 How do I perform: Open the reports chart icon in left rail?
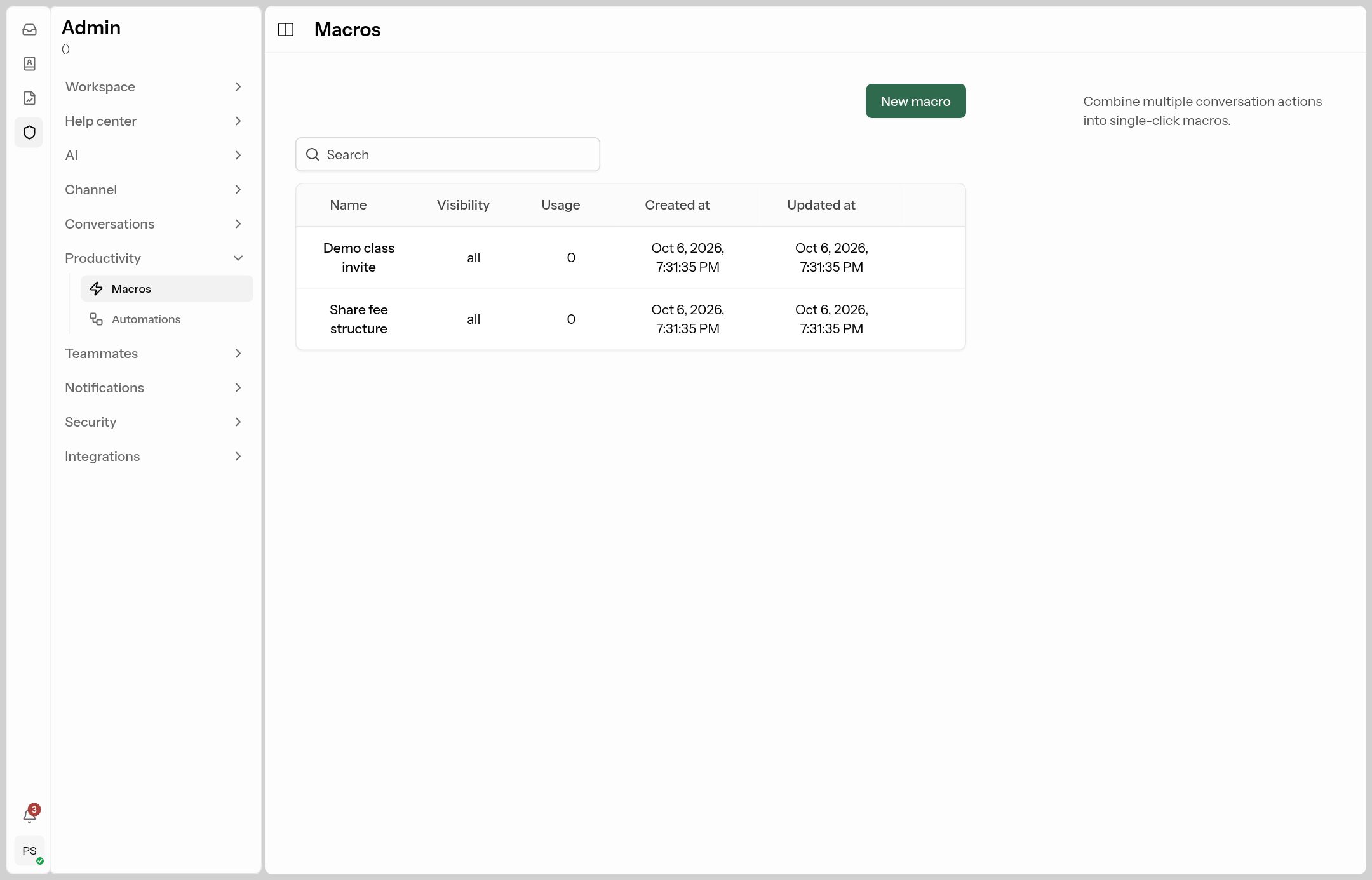[x=29, y=98]
